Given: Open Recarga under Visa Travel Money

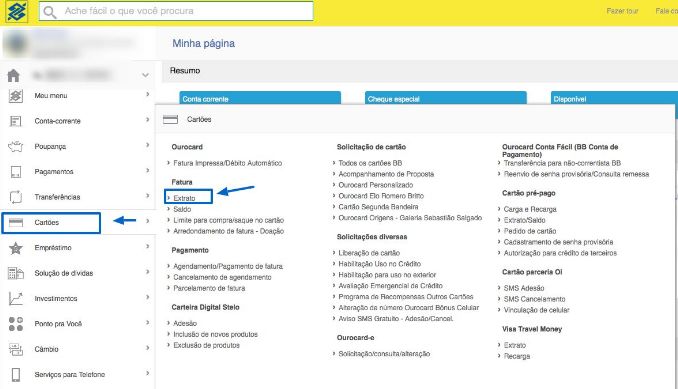Looking at the screenshot, I should pos(517,356).
